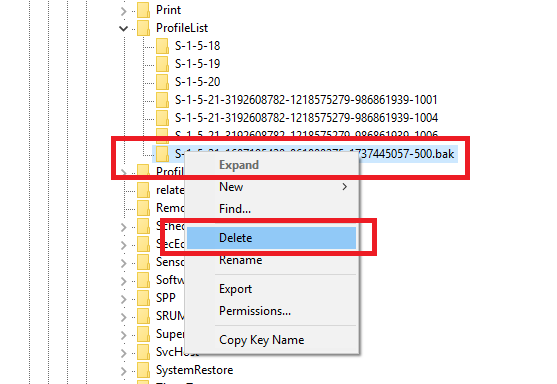Click the ProfileList folder icon
Image resolution: width=557 pixels, height=384 pixels.
coord(144,28)
